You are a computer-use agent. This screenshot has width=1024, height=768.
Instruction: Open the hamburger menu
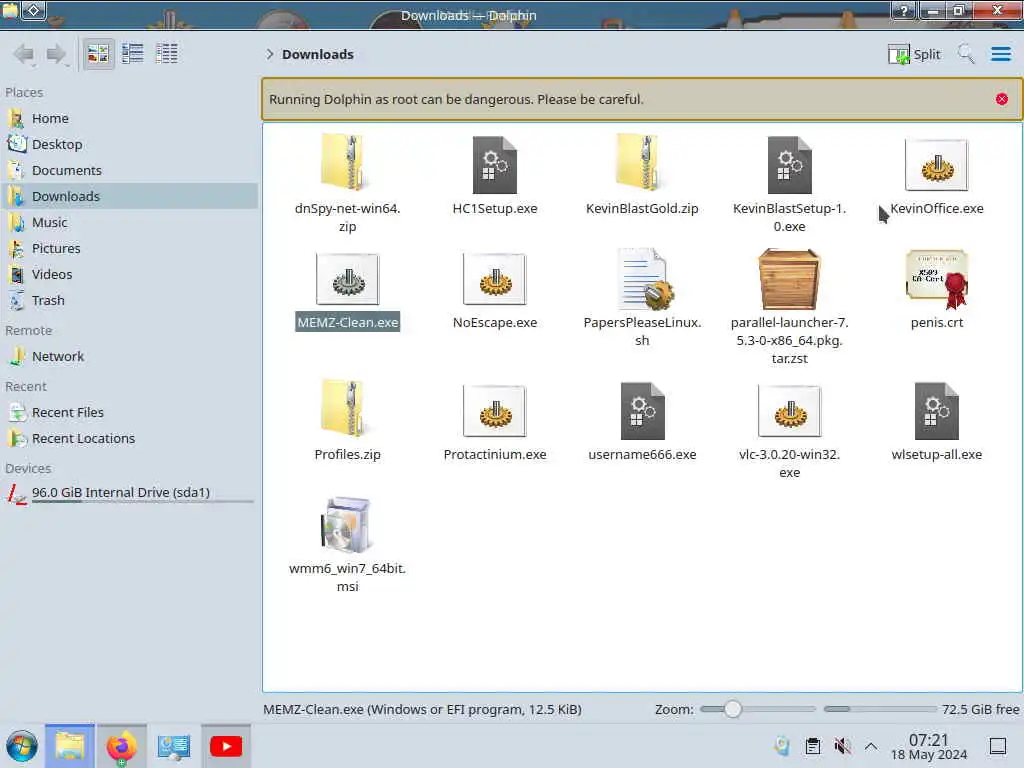pyautogui.click(x=1000, y=54)
